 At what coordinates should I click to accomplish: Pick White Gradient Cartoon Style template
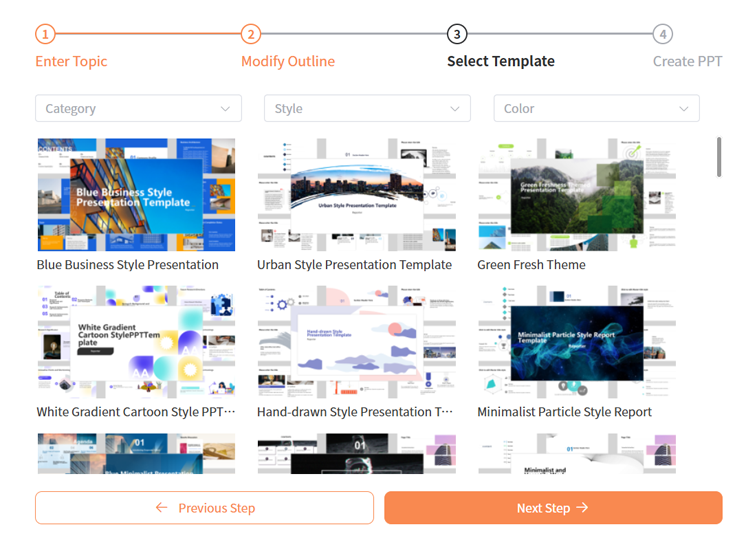pos(136,341)
